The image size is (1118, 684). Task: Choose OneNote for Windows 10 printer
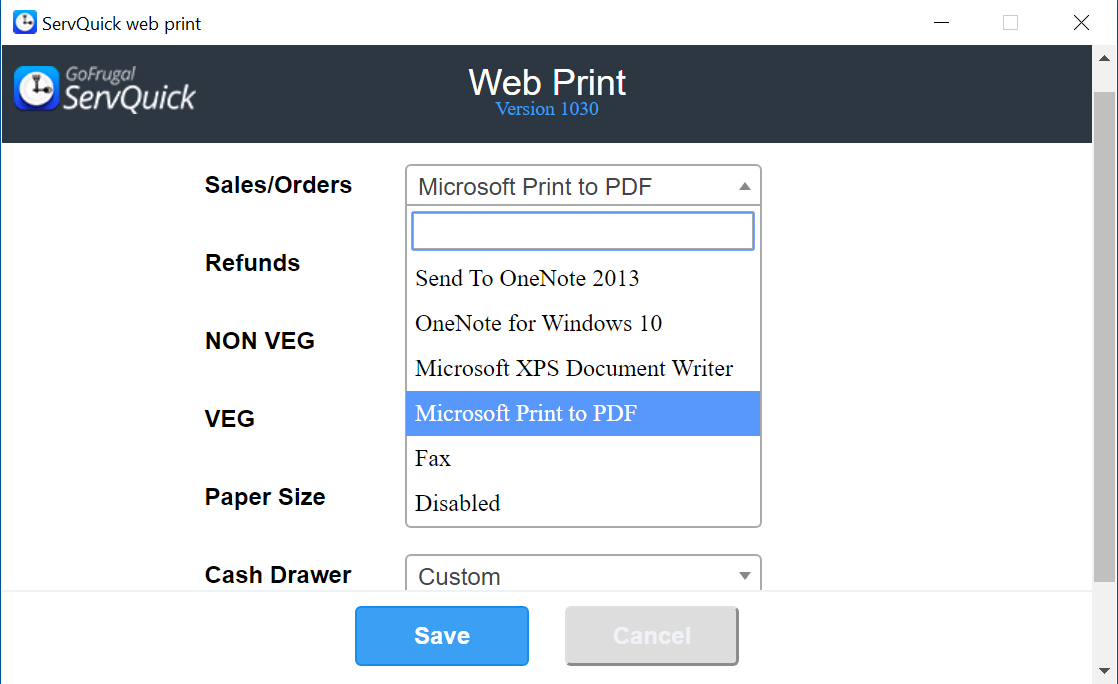point(538,323)
